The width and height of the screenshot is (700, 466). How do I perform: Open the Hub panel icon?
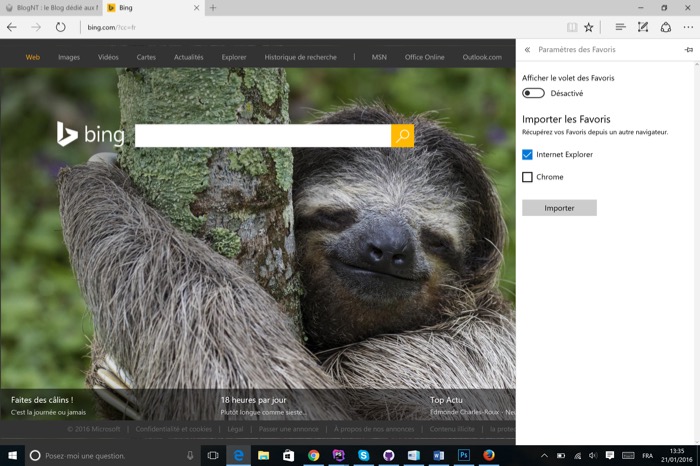pos(620,27)
